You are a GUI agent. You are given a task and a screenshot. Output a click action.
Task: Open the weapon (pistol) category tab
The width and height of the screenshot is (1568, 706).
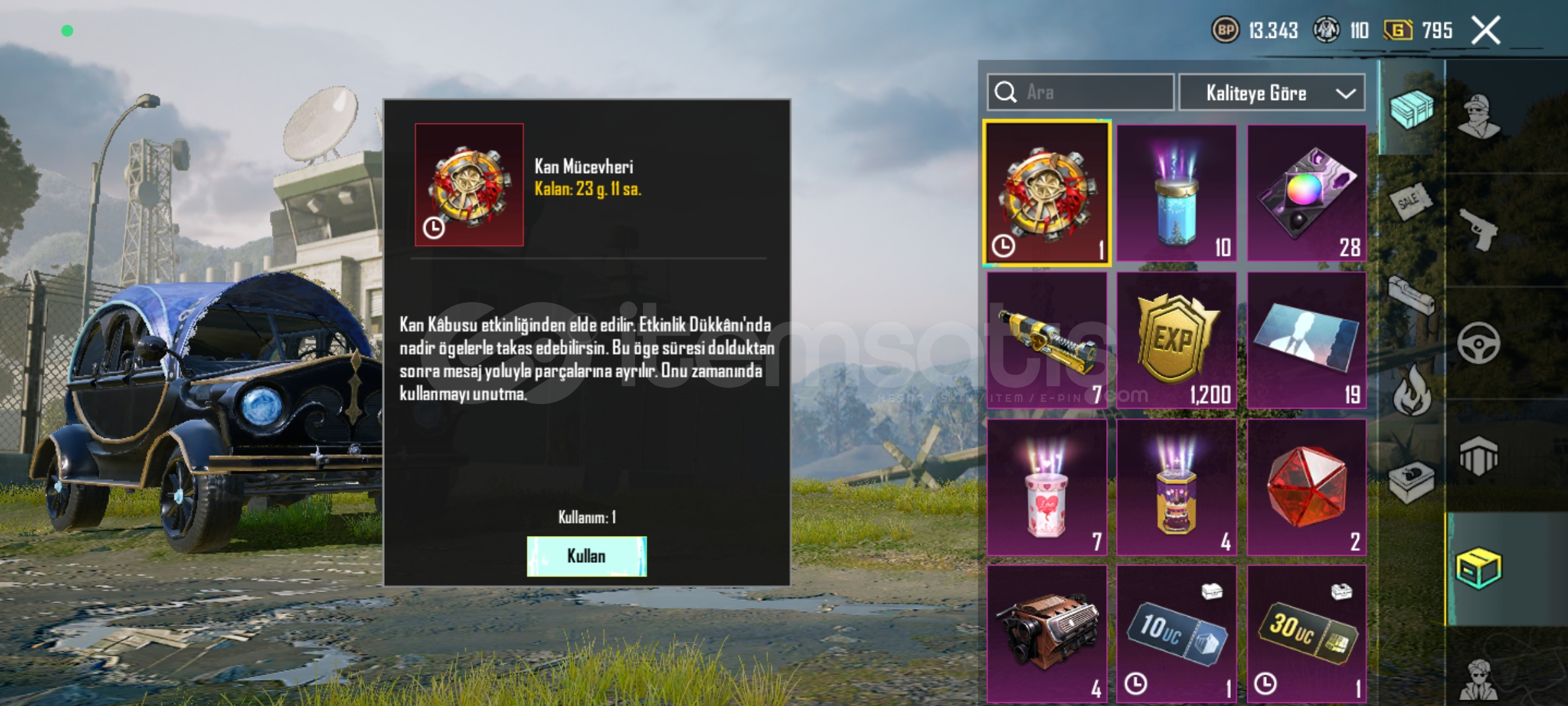(1479, 229)
